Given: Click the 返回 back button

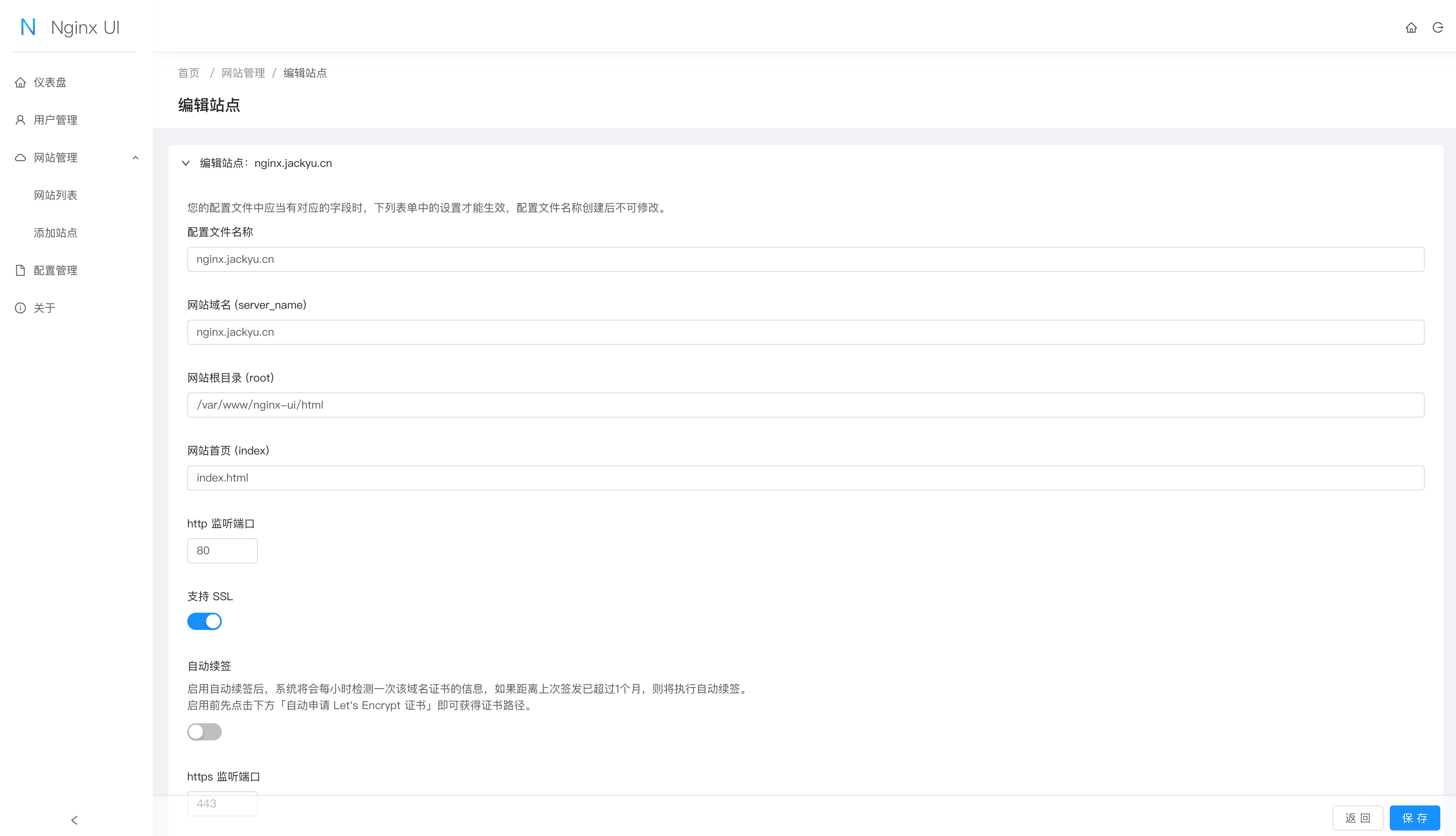Looking at the screenshot, I should pos(1357,818).
